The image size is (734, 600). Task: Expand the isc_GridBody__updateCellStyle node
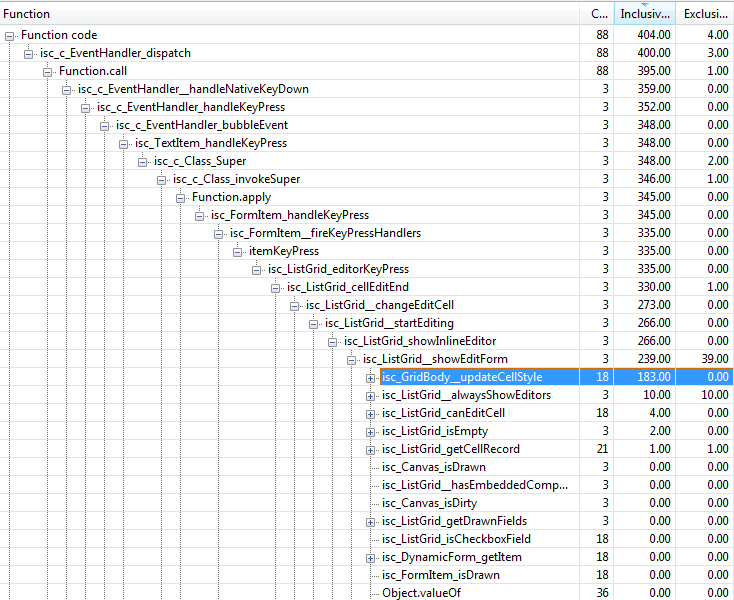point(371,377)
